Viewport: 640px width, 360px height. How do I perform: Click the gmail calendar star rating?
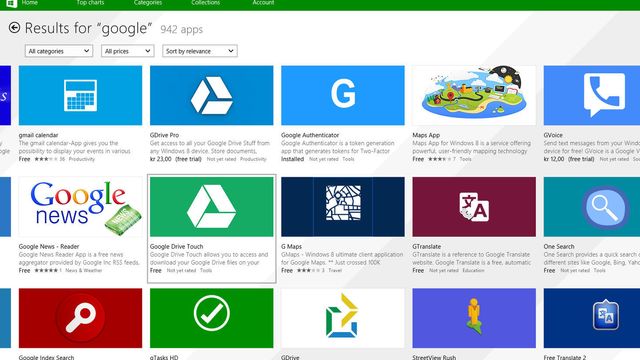pos(46,159)
